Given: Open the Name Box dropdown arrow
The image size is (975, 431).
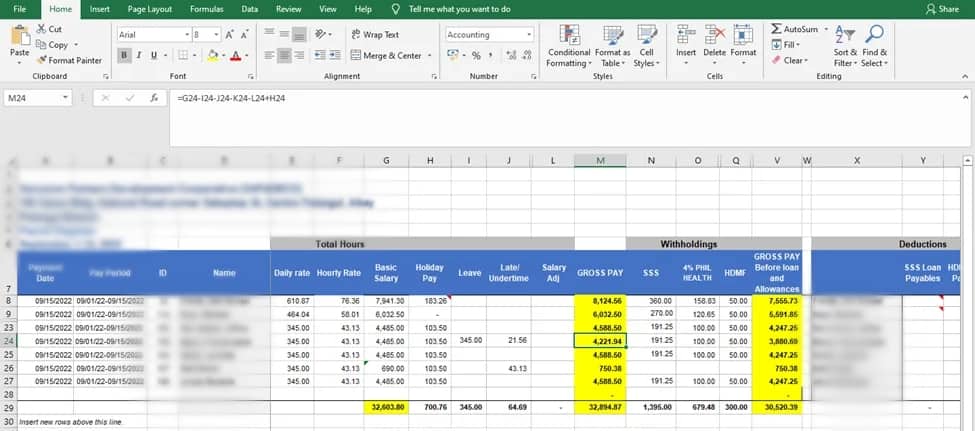Looking at the screenshot, I should pyautogui.click(x=66, y=98).
